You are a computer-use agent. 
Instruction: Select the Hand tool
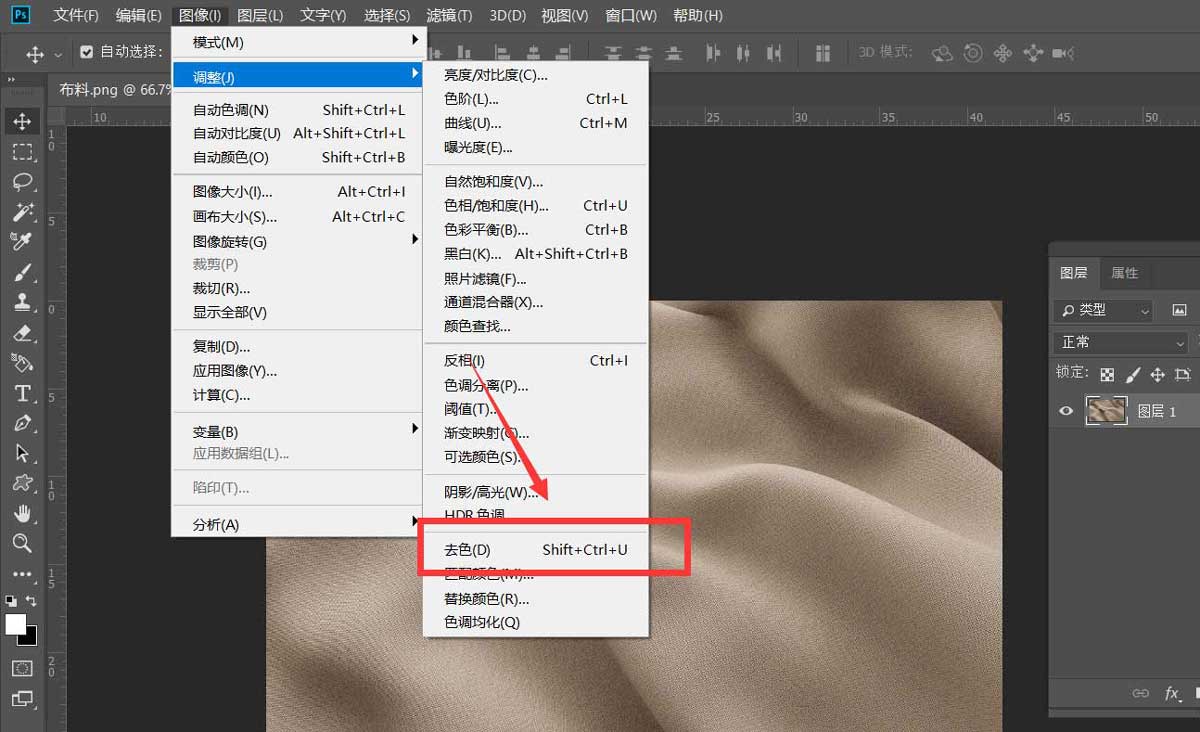click(22, 514)
